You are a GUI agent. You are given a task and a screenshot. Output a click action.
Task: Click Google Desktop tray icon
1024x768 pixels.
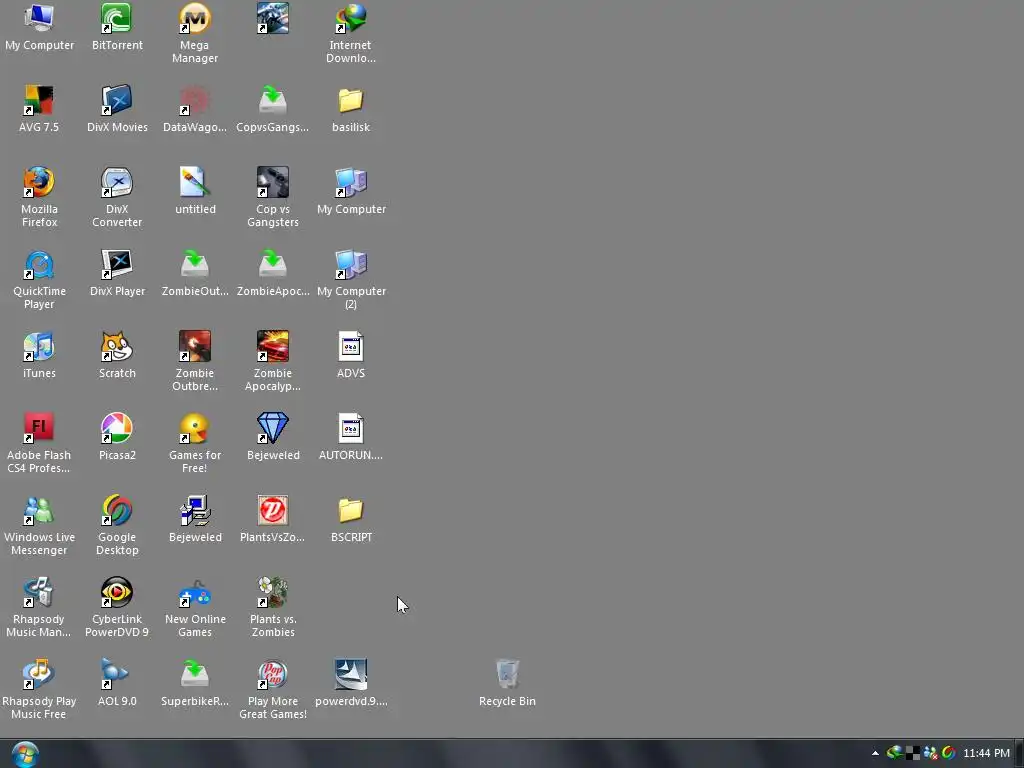coord(949,753)
